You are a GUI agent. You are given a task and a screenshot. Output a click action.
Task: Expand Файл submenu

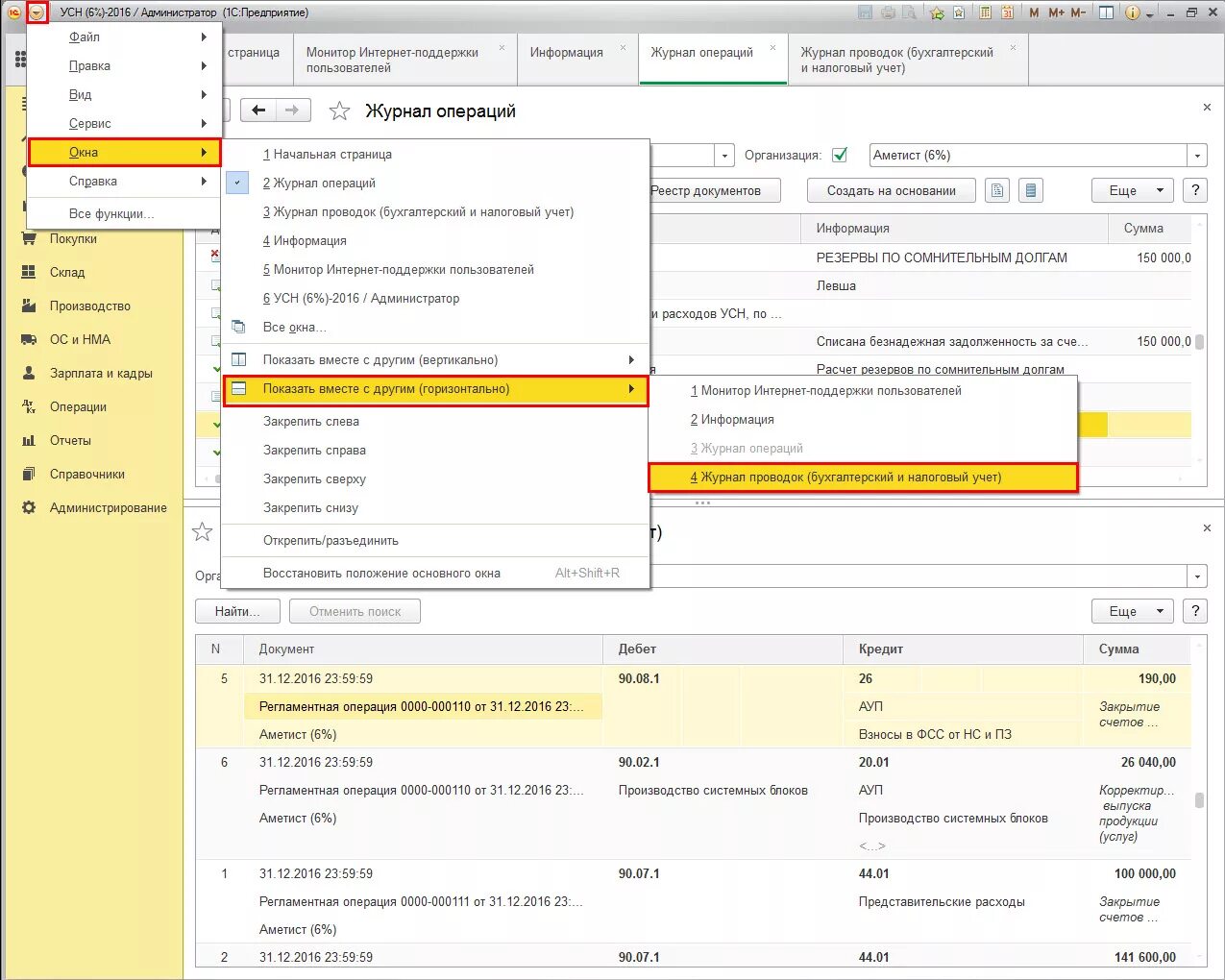pos(124,37)
